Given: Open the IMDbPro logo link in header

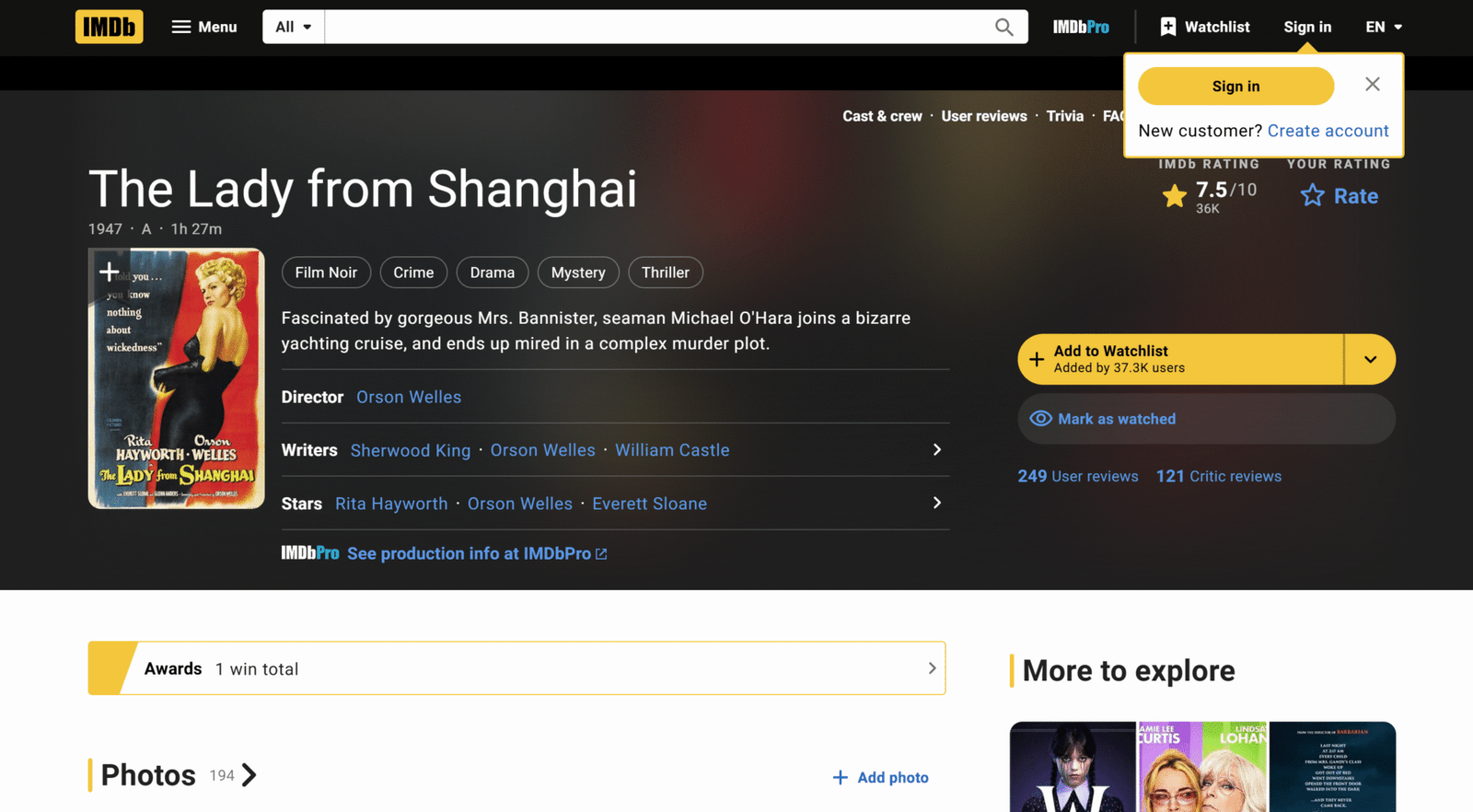Looking at the screenshot, I should (1081, 27).
